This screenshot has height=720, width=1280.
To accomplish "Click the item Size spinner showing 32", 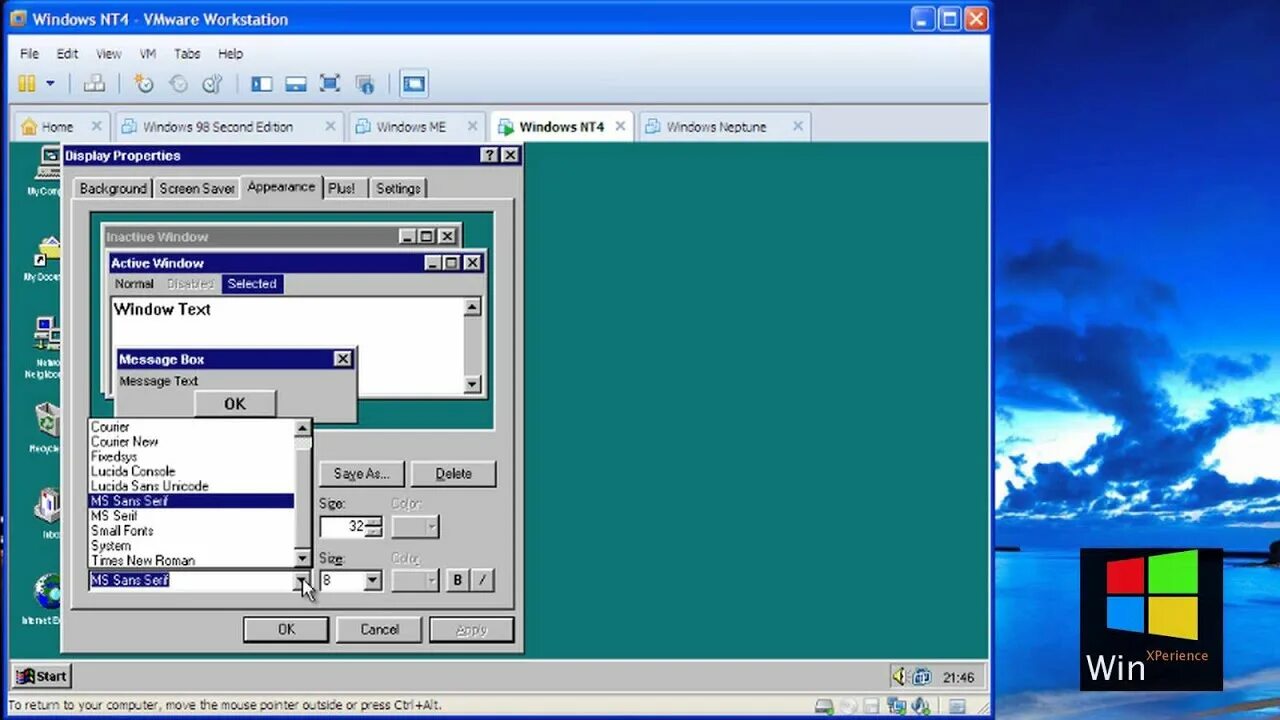I will pos(350,526).
